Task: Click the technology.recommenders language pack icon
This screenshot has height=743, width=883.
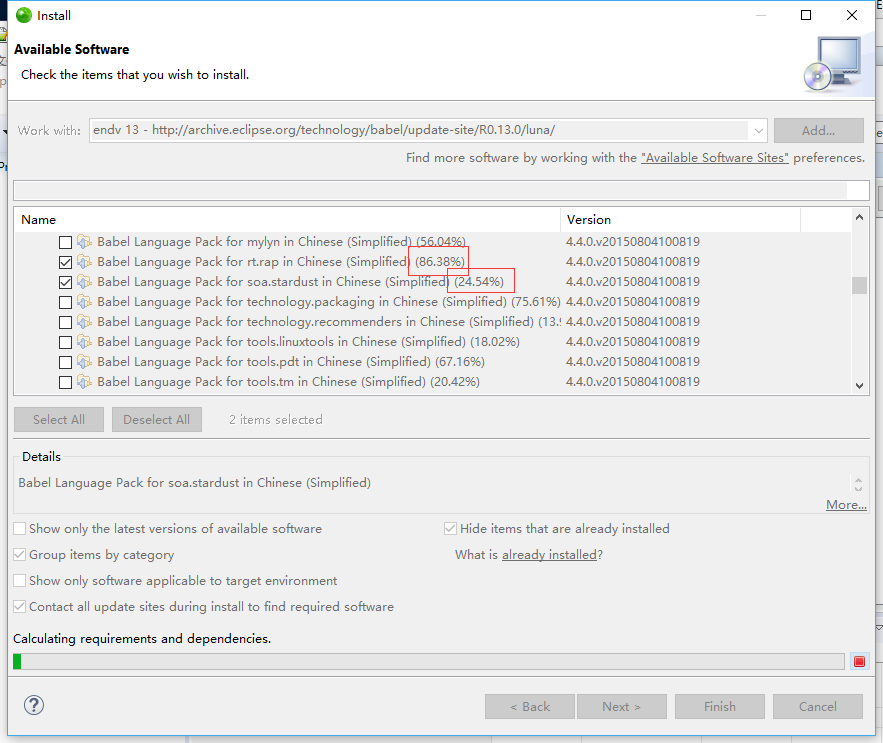Action: coord(84,322)
